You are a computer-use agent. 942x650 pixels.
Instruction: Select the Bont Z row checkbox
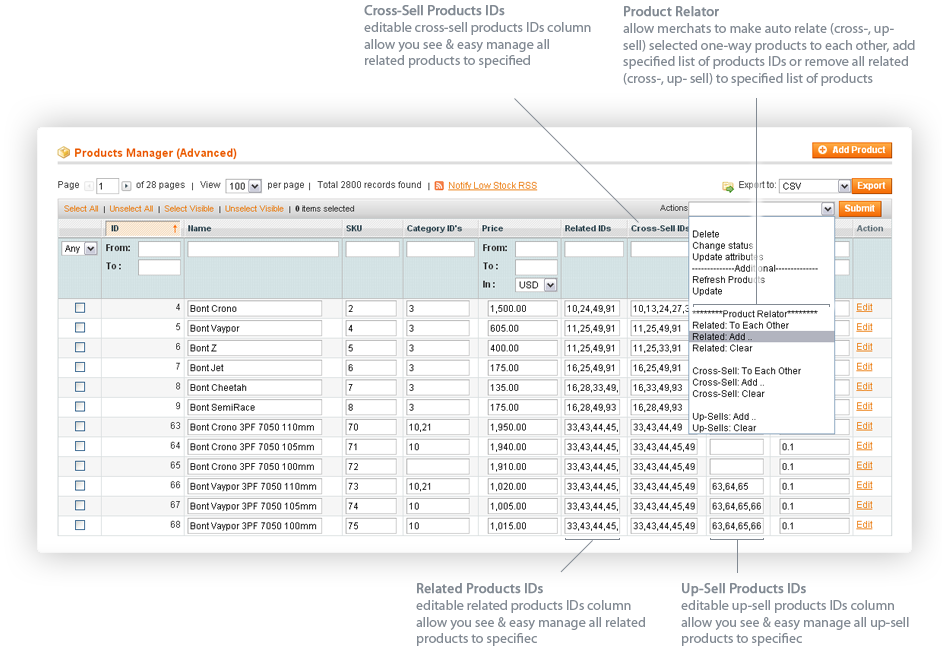click(80, 347)
